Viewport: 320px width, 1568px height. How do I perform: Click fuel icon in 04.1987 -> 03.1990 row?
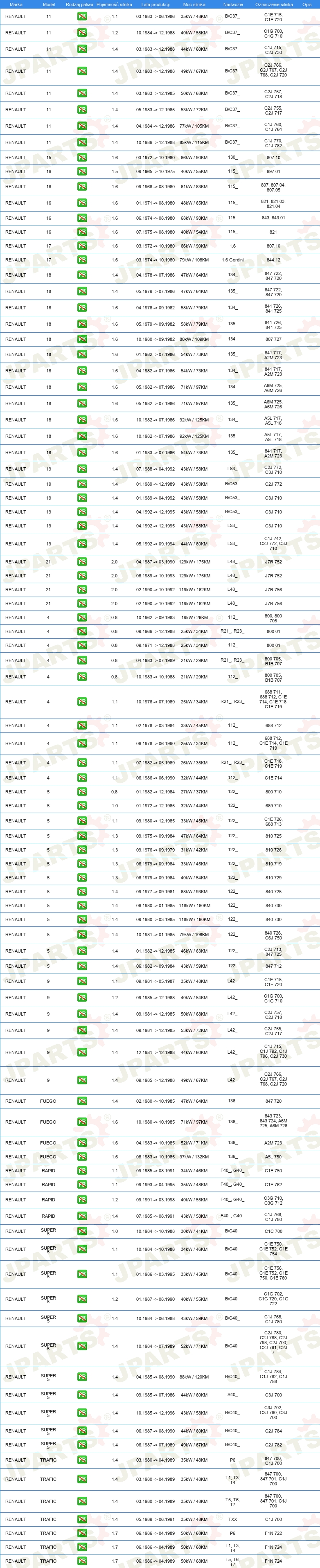(81, 562)
